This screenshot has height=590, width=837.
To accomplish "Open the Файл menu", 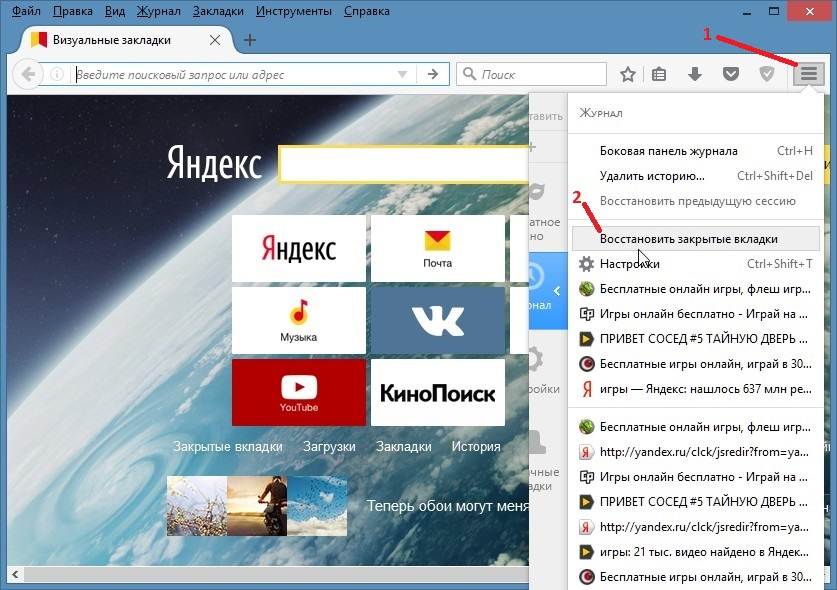I will tap(26, 11).
